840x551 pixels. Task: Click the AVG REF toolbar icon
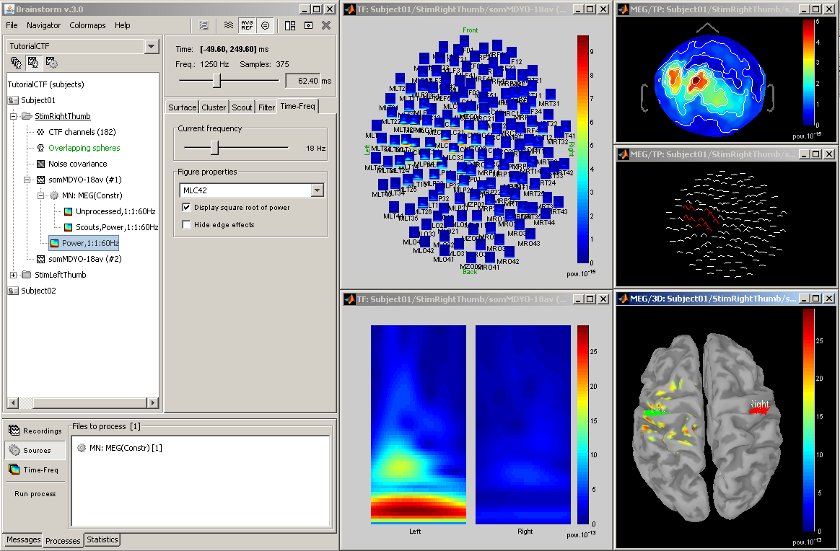245,25
